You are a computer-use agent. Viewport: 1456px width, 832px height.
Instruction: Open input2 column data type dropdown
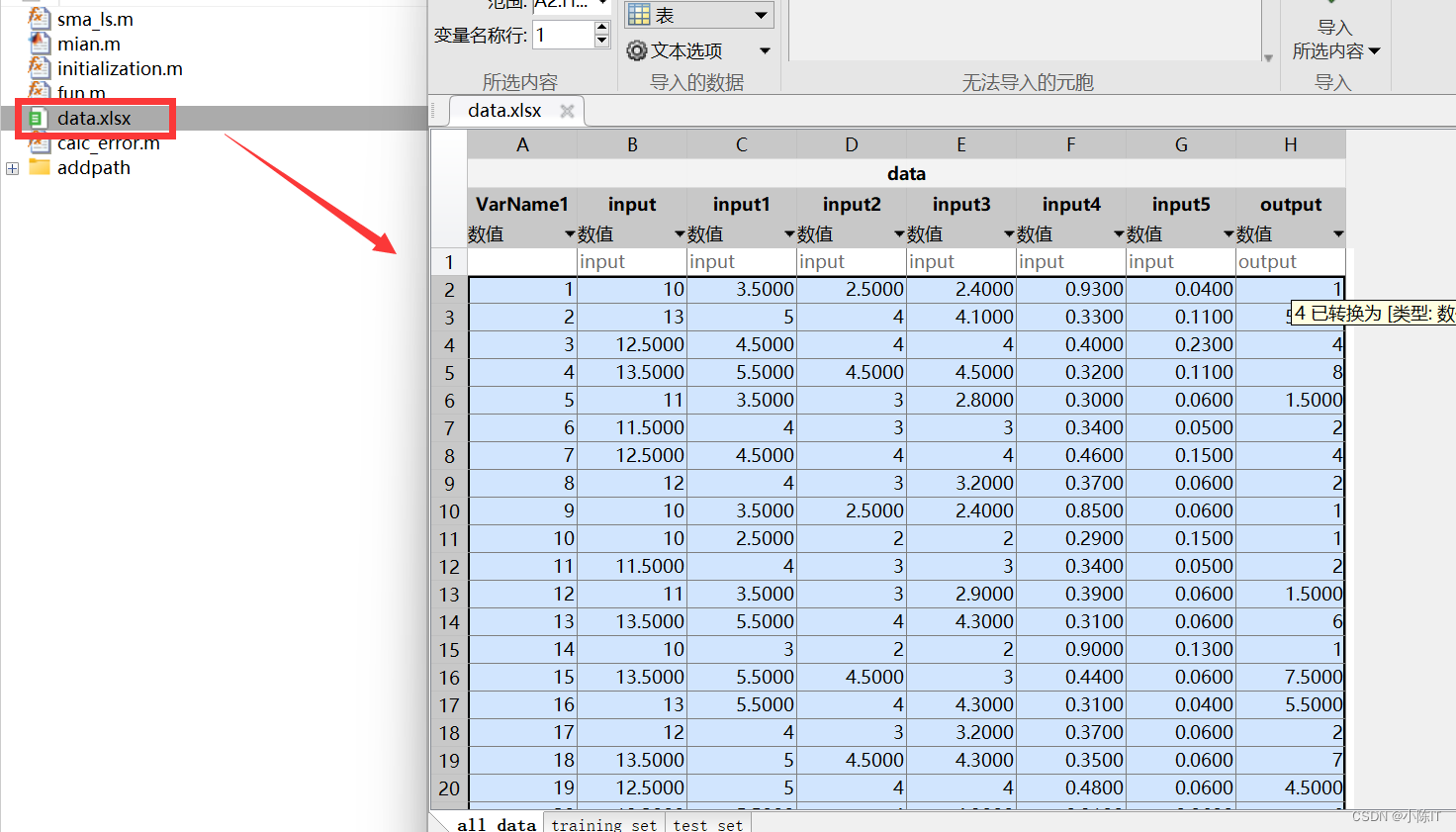[899, 234]
